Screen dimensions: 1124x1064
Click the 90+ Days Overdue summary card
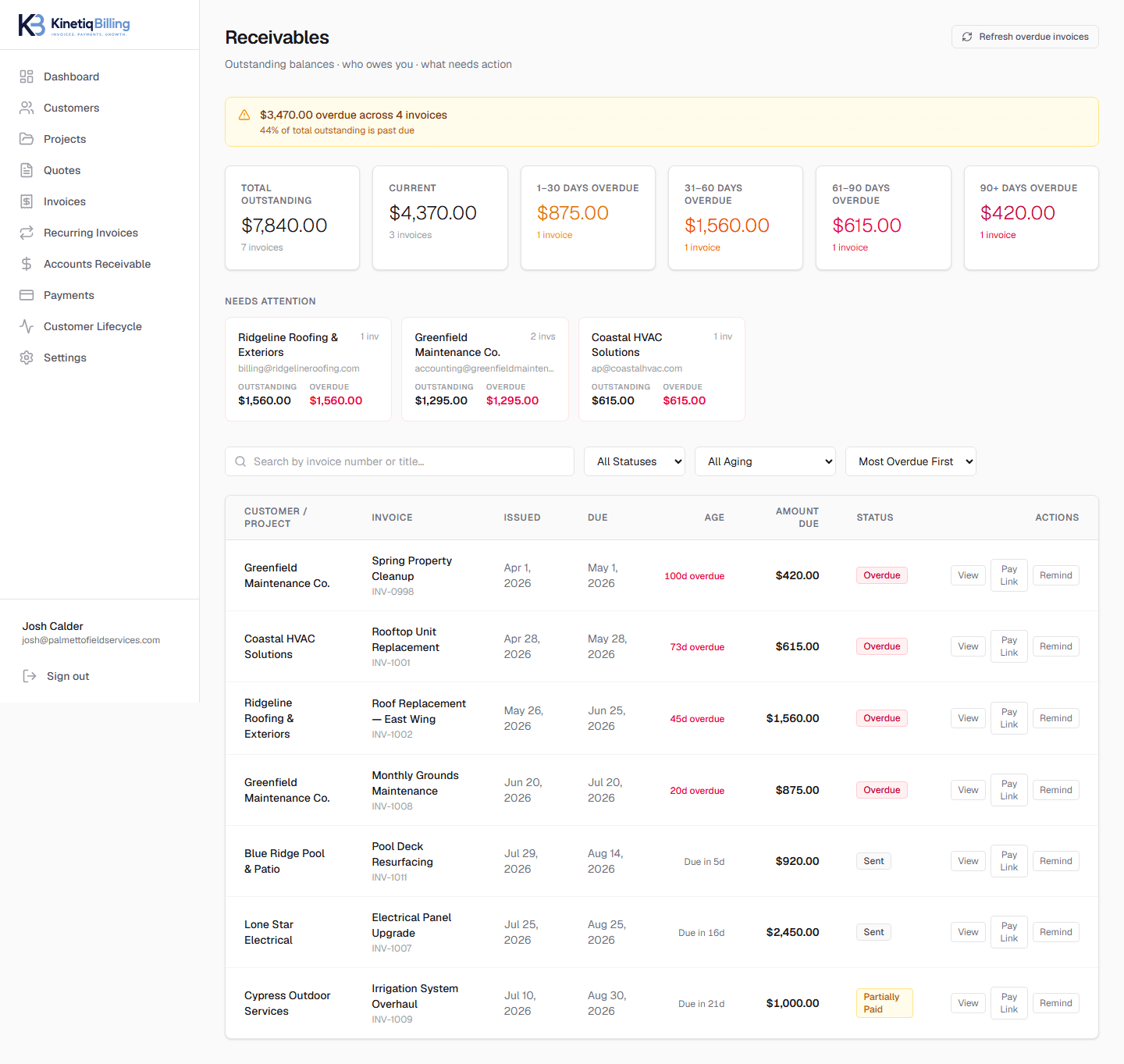(x=1031, y=218)
